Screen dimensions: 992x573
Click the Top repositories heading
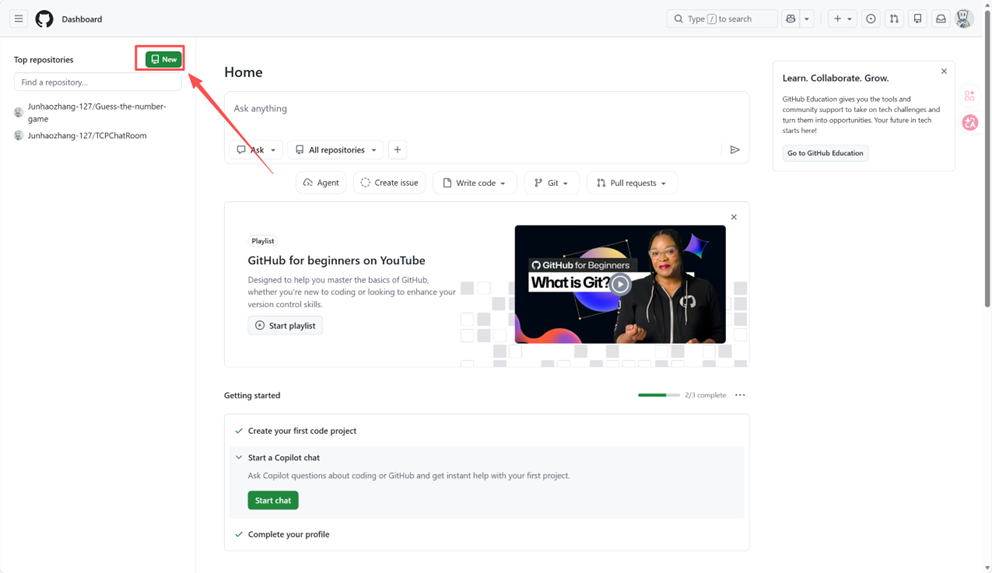(x=44, y=59)
